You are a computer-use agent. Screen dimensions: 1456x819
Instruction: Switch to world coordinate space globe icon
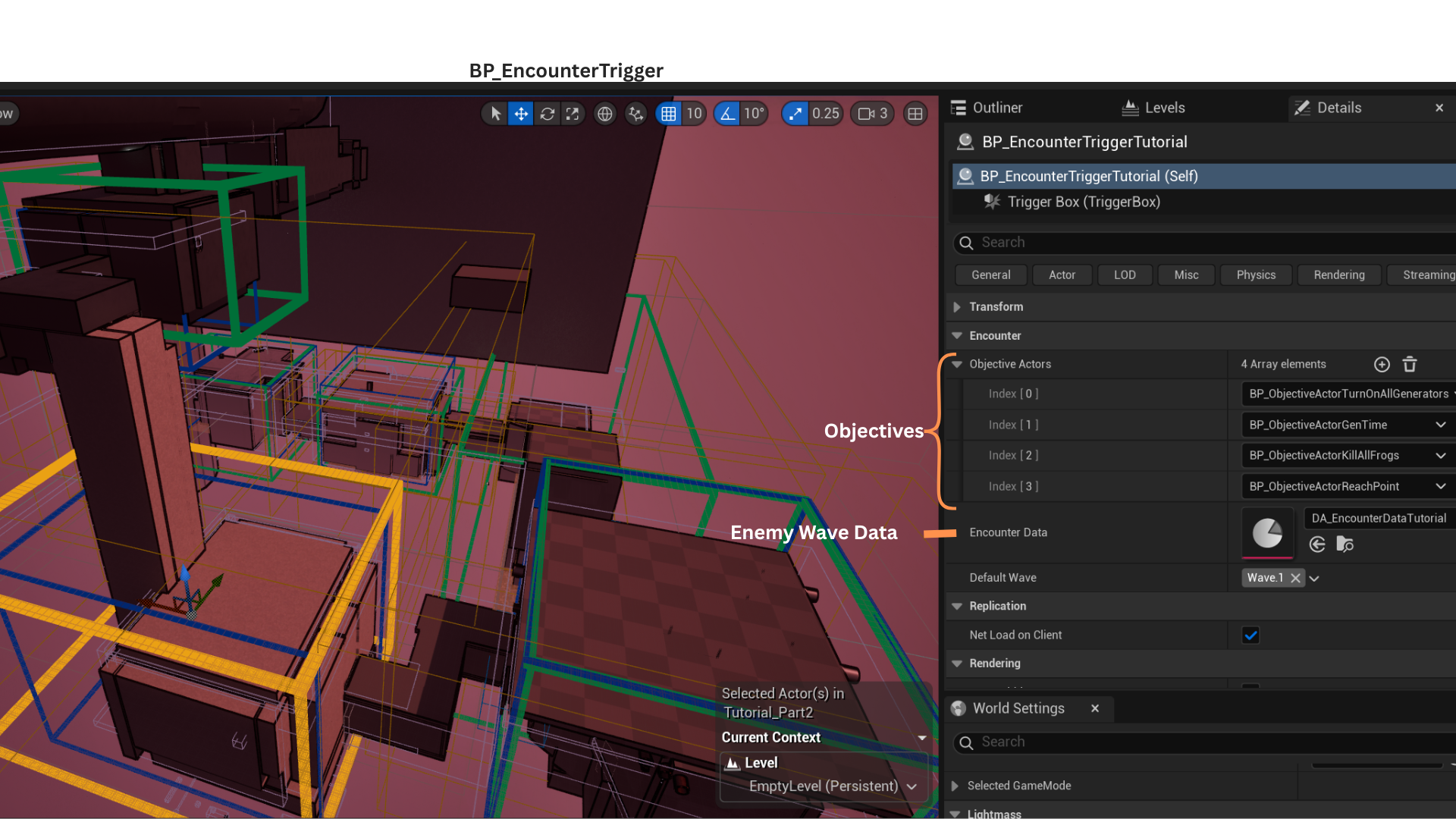(604, 114)
